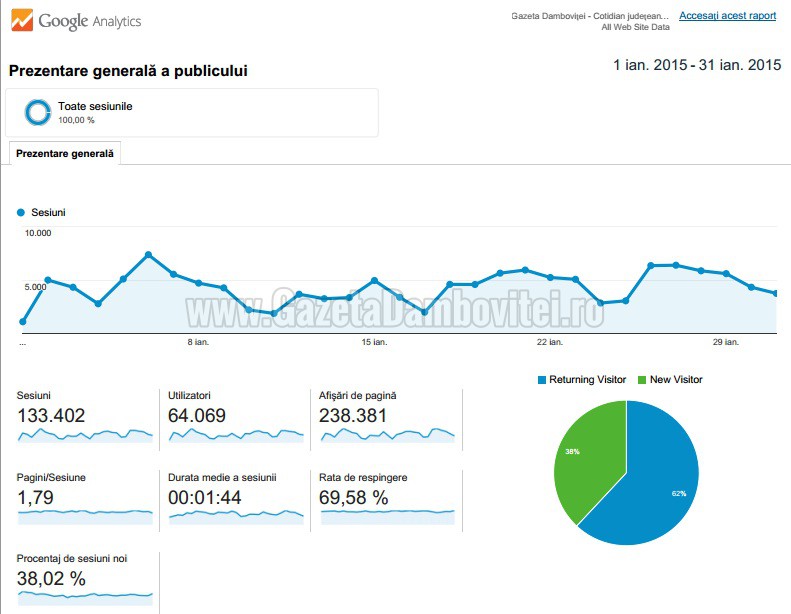Click the sparkline under Pagini/Sesiune
Screen dimensions: 791x614
click(x=85, y=517)
